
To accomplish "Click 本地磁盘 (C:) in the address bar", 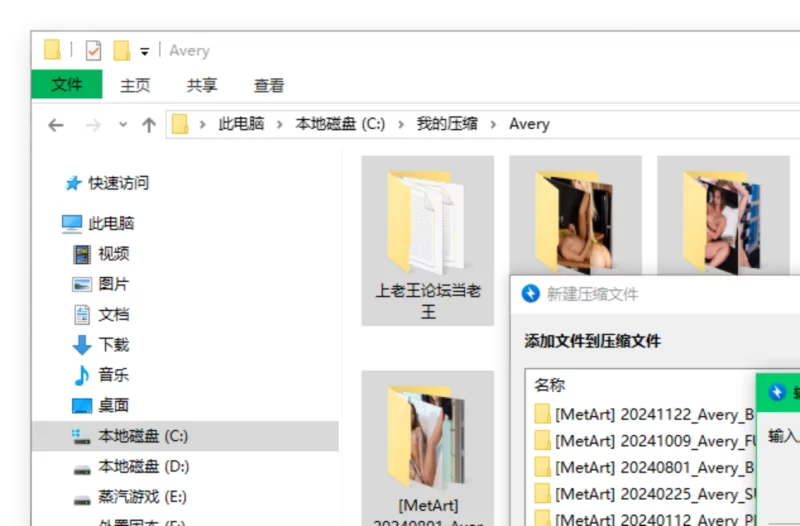I will click(340, 124).
